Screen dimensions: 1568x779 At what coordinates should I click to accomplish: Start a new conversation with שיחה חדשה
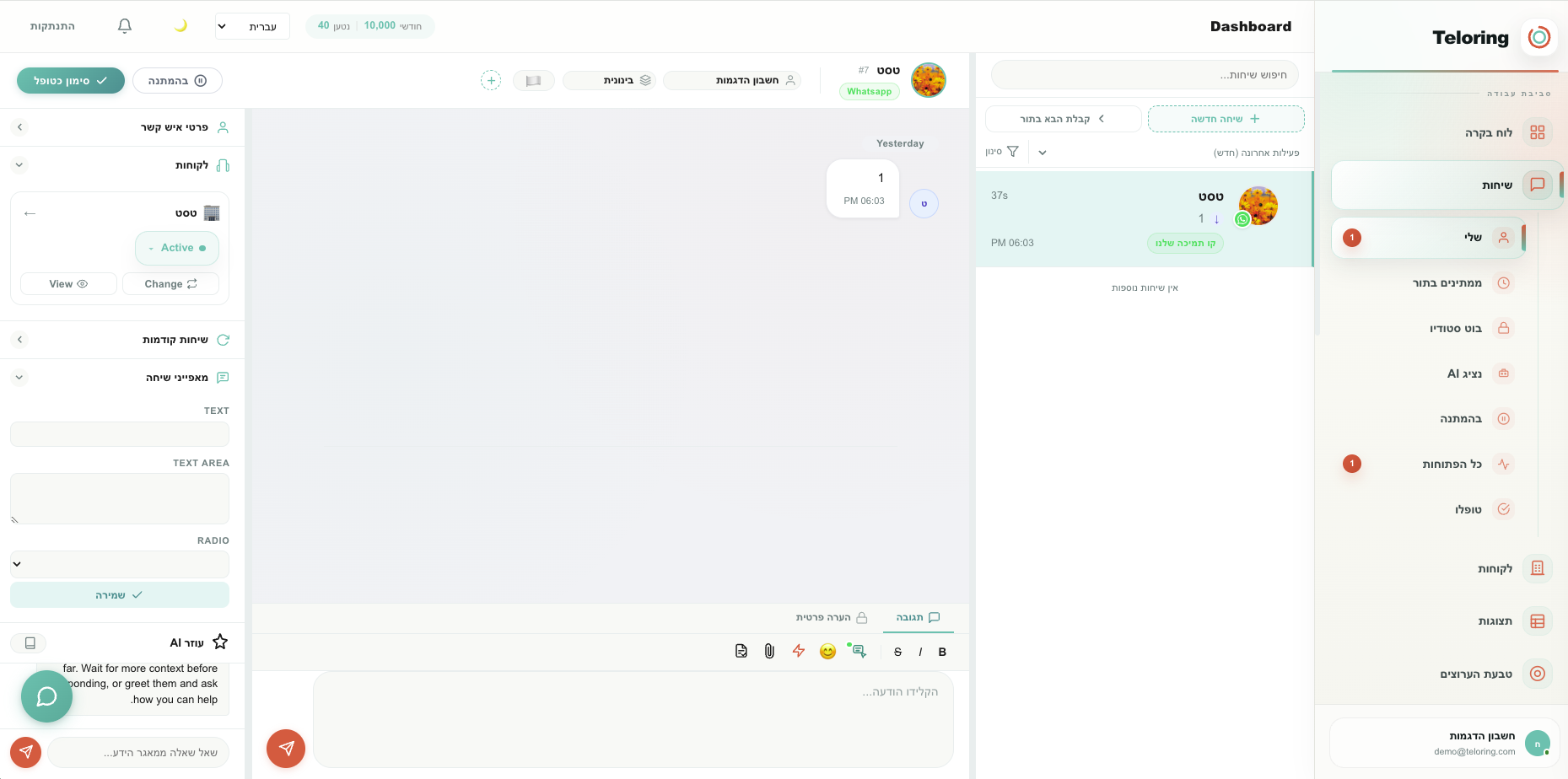(x=1226, y=119)
